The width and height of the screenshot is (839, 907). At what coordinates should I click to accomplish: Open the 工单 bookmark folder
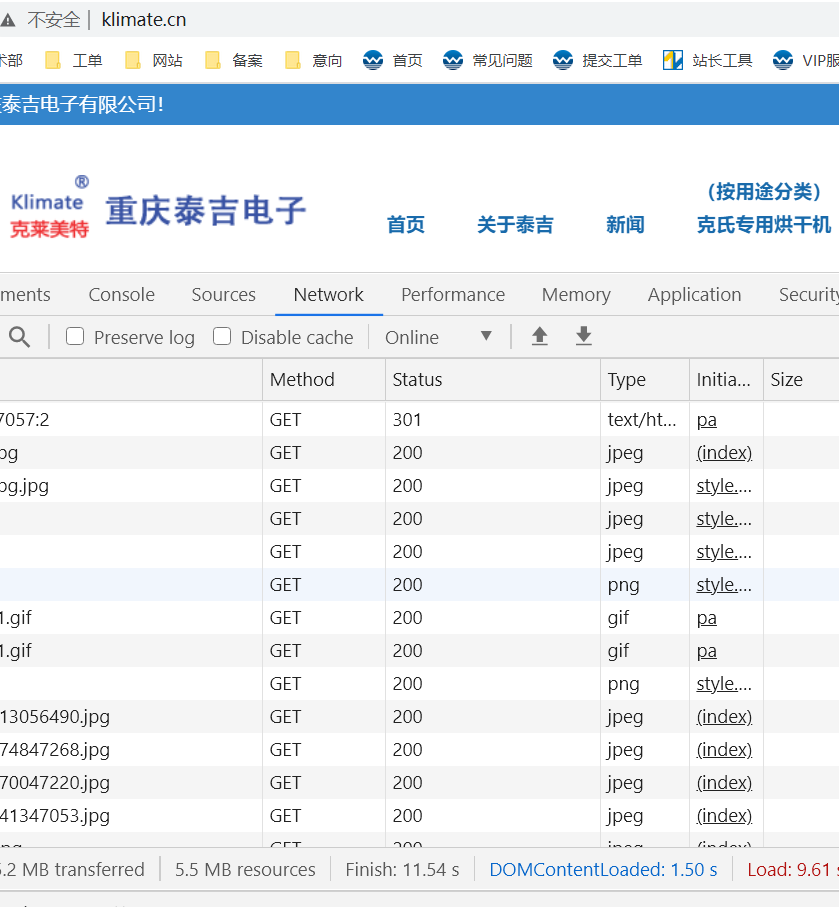click(74, 60)
